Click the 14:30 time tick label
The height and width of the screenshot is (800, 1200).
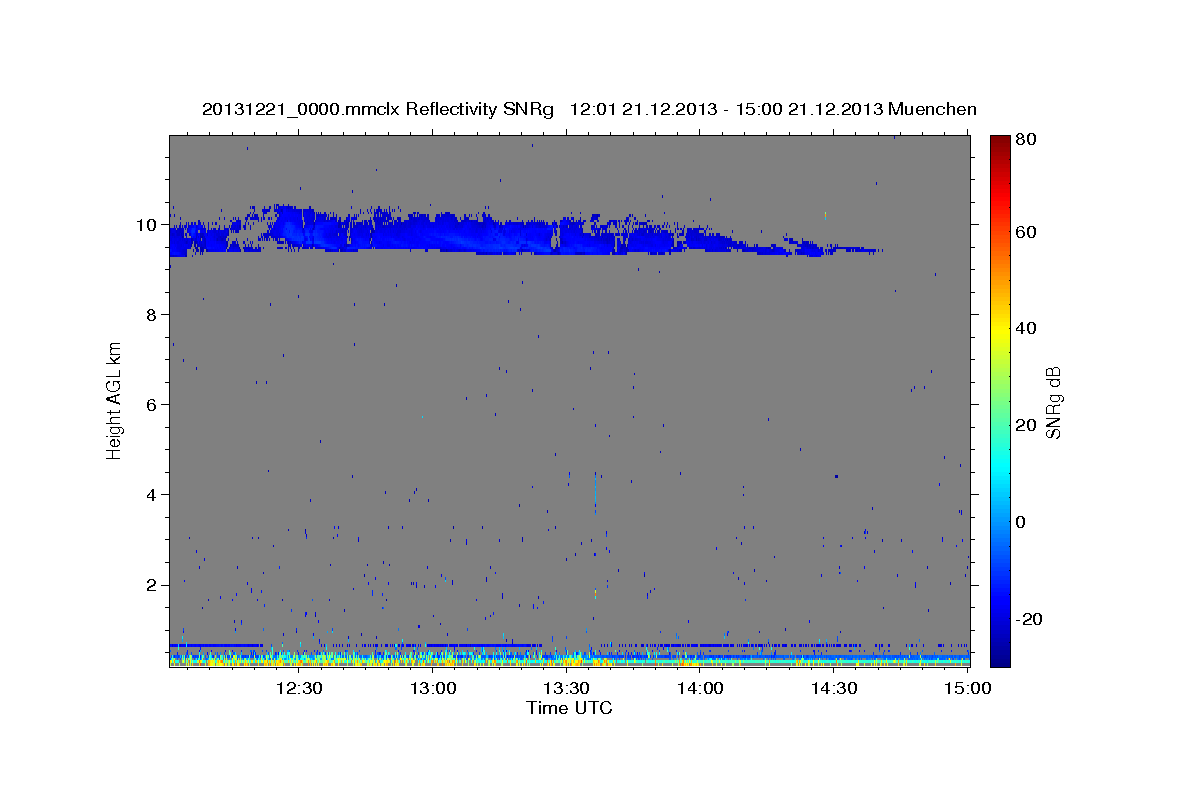(x=834, y=688)
